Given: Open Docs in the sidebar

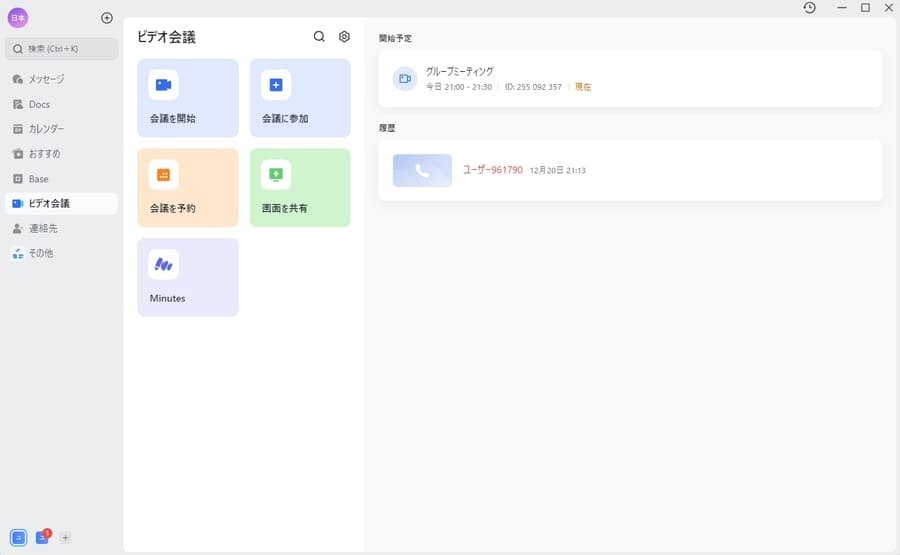Looking at the screenshot, I should [x=39, y=104].
